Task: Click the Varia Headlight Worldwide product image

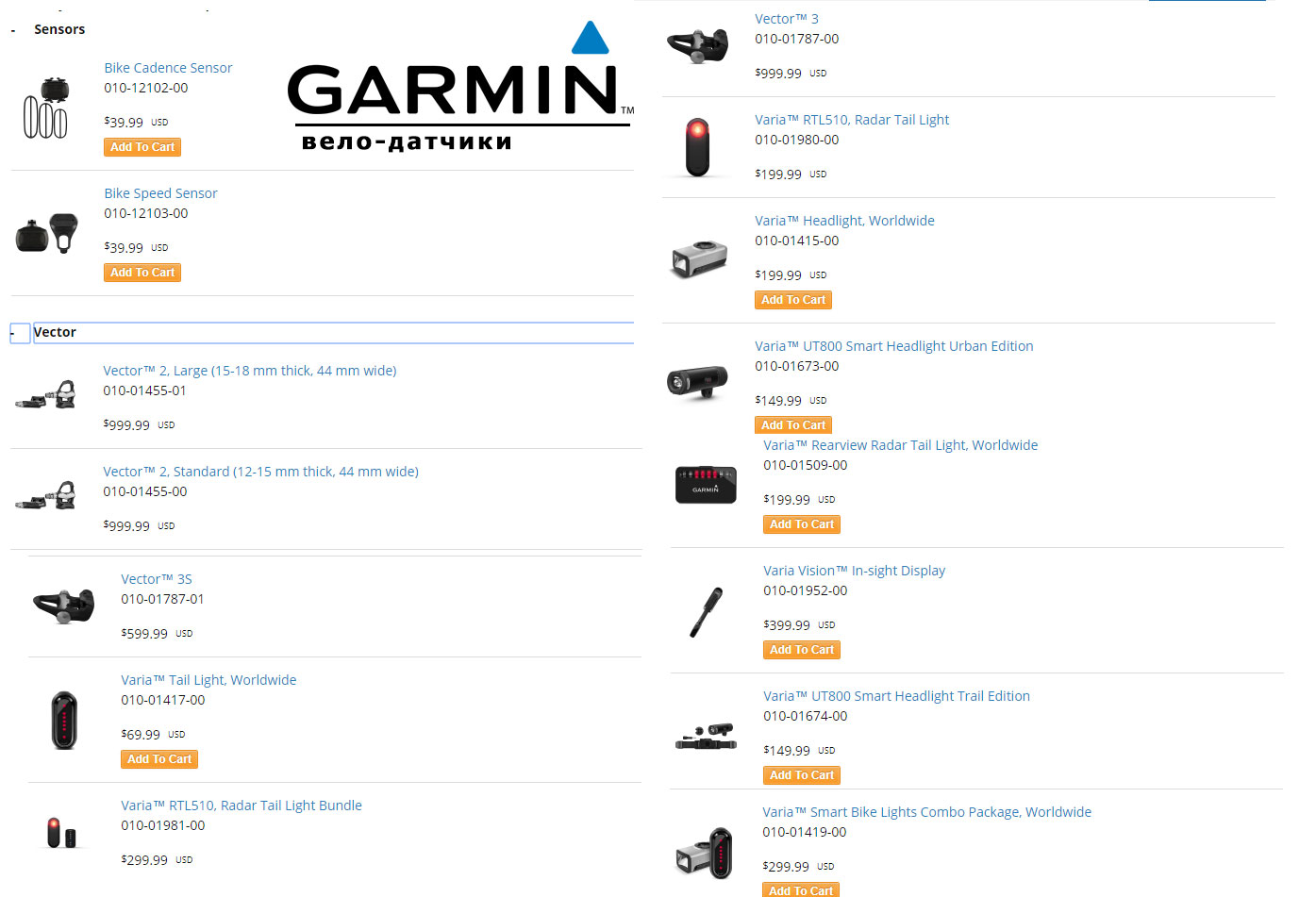Action: coord(699,257)
